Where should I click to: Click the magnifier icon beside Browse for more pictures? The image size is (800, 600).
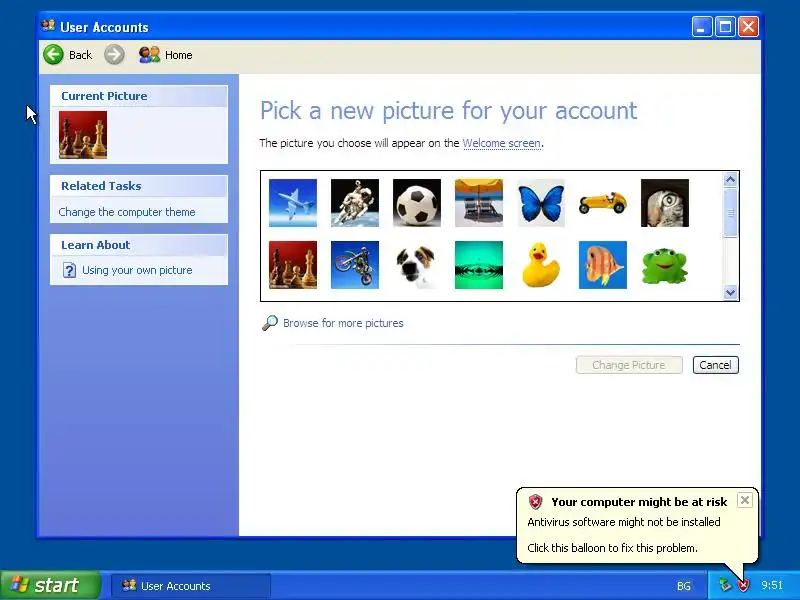[269, 323]
